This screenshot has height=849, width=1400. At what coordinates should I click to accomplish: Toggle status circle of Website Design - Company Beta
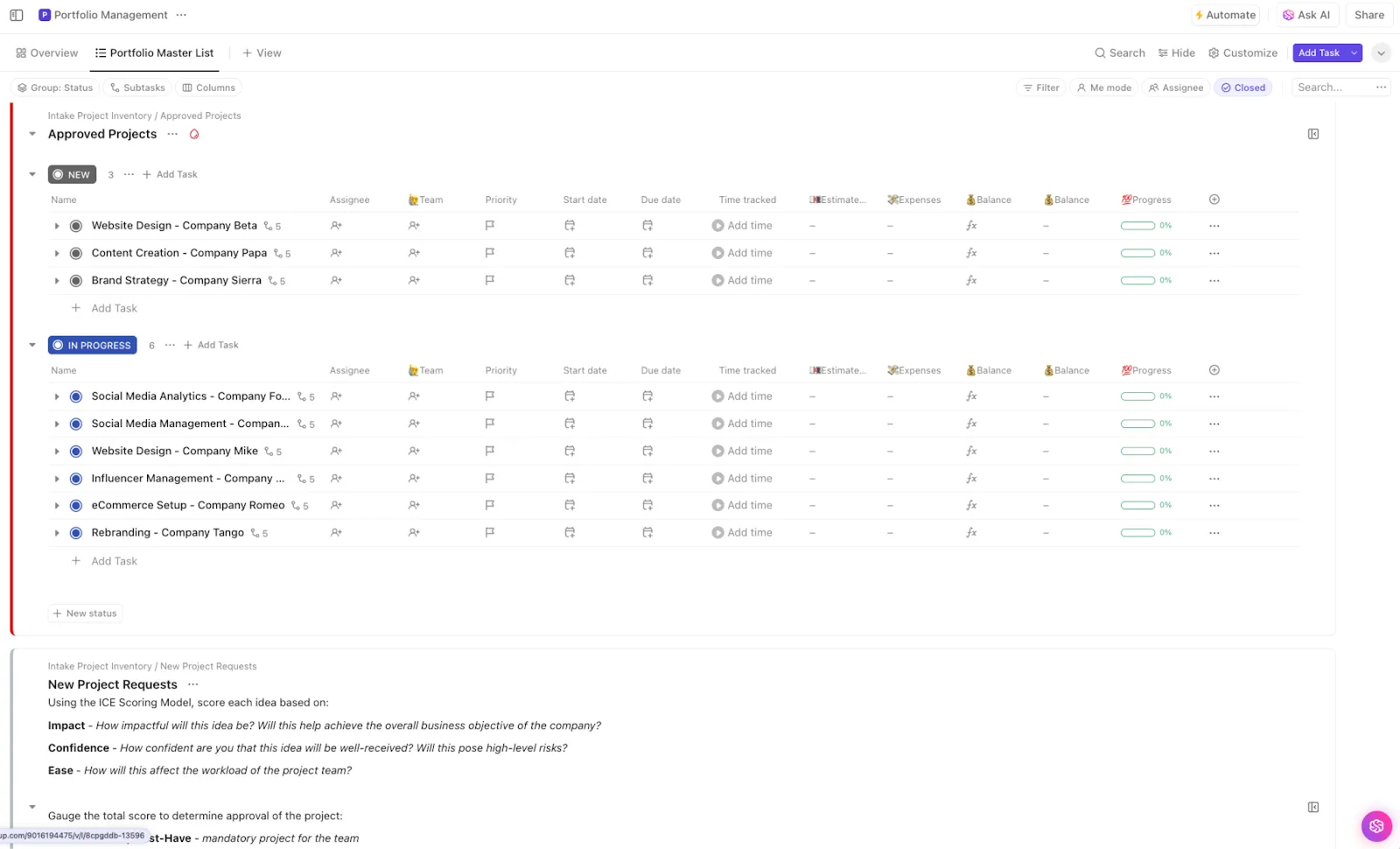click(x=76, y=226)
